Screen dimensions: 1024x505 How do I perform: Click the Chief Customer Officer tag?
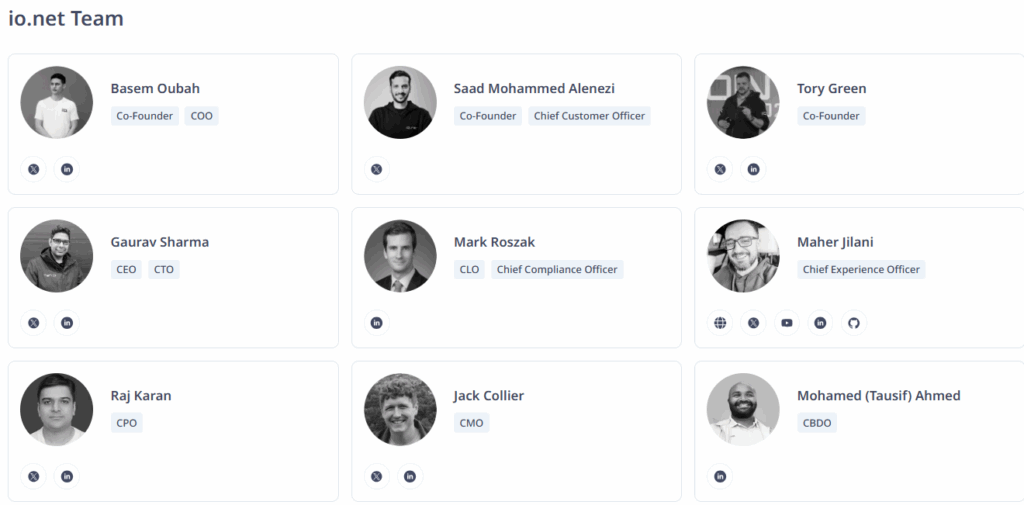[x=589, y=116]
